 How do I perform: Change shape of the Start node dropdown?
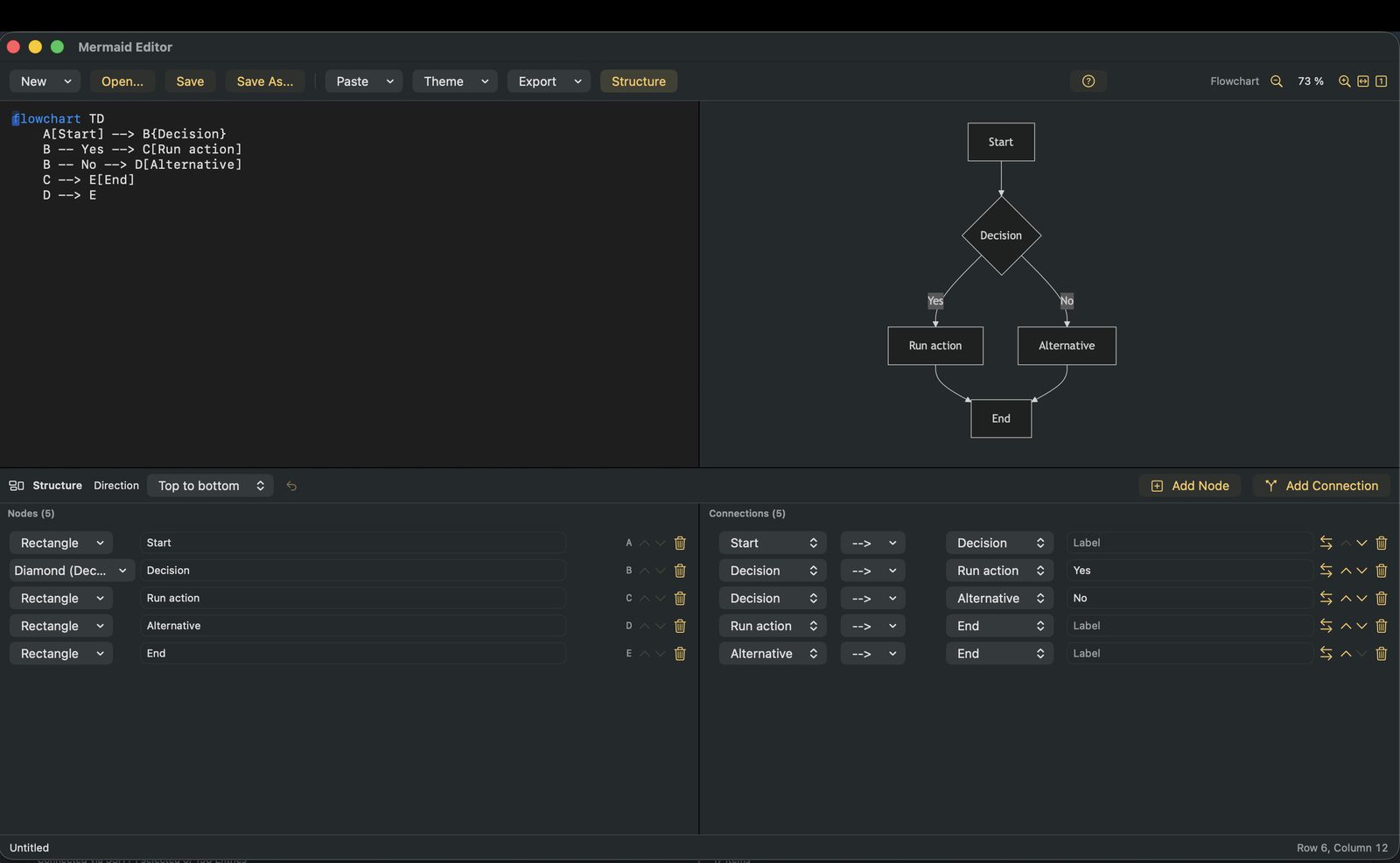click(61, 543)
